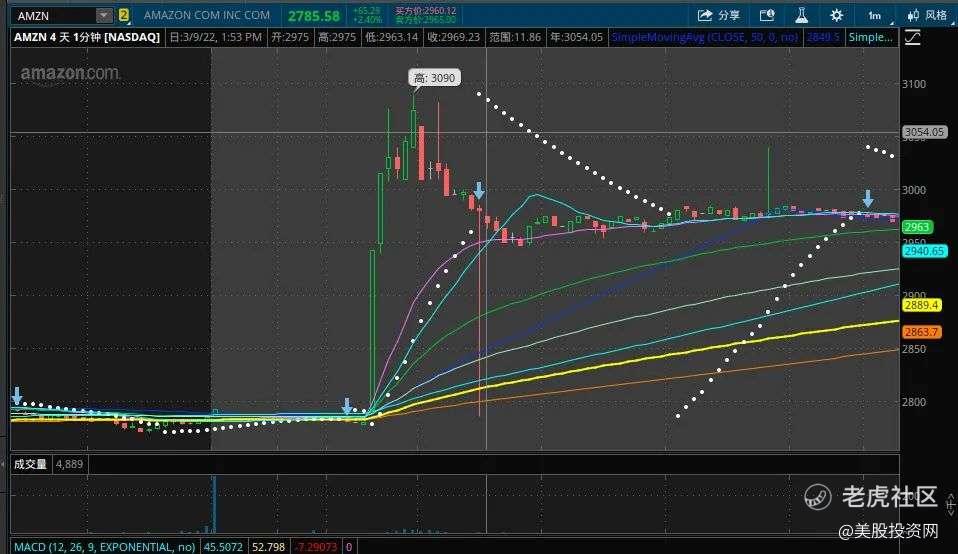Image resolution: width=958 pixels, height=554 pixels.
Task: Click the 成交量 volume label
Action: [x=31, y=464]
